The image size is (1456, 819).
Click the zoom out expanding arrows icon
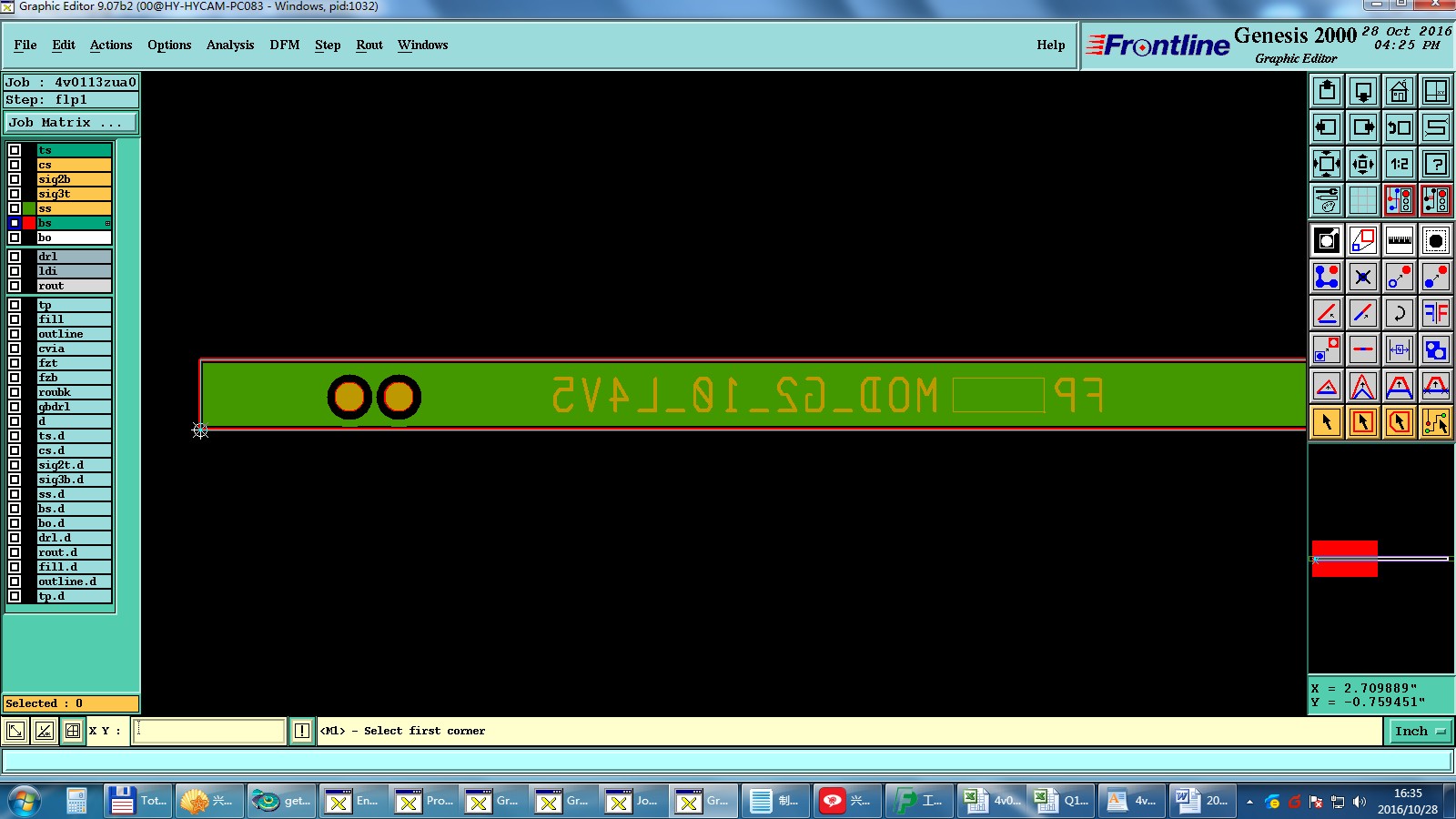pyautogui.click(x=1327, y=164)
